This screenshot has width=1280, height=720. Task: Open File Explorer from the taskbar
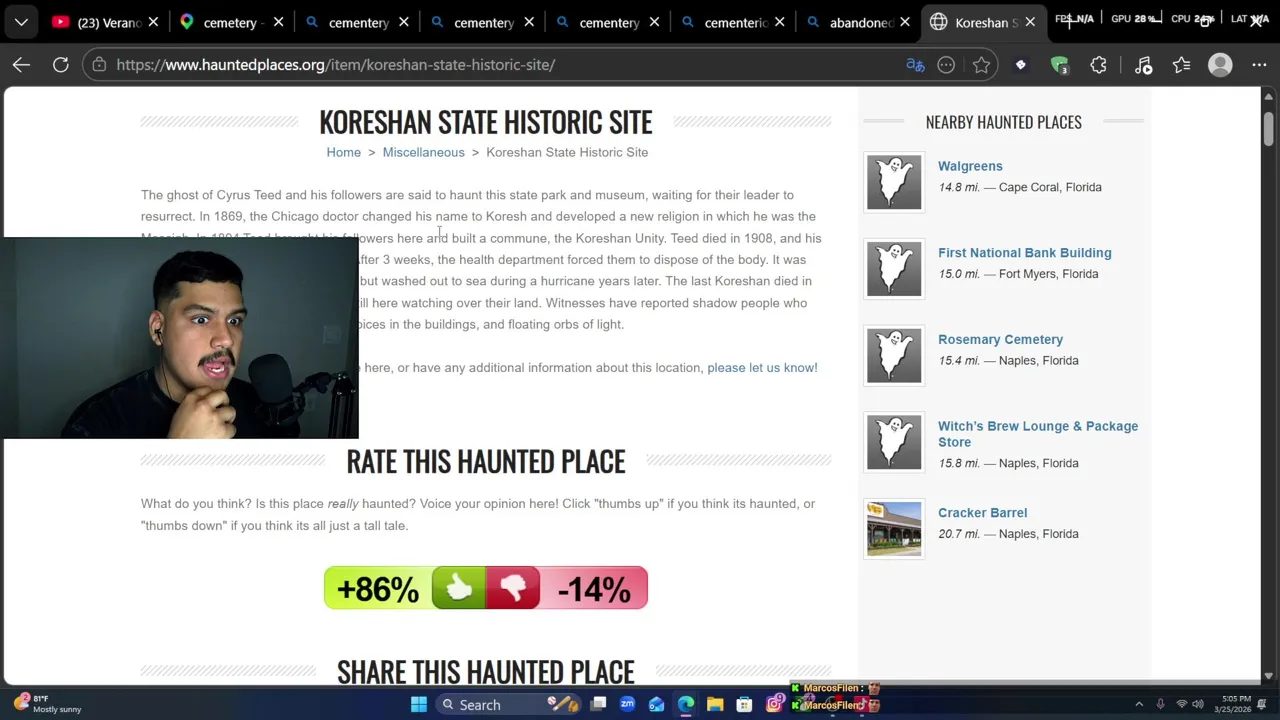click(715, 705)
